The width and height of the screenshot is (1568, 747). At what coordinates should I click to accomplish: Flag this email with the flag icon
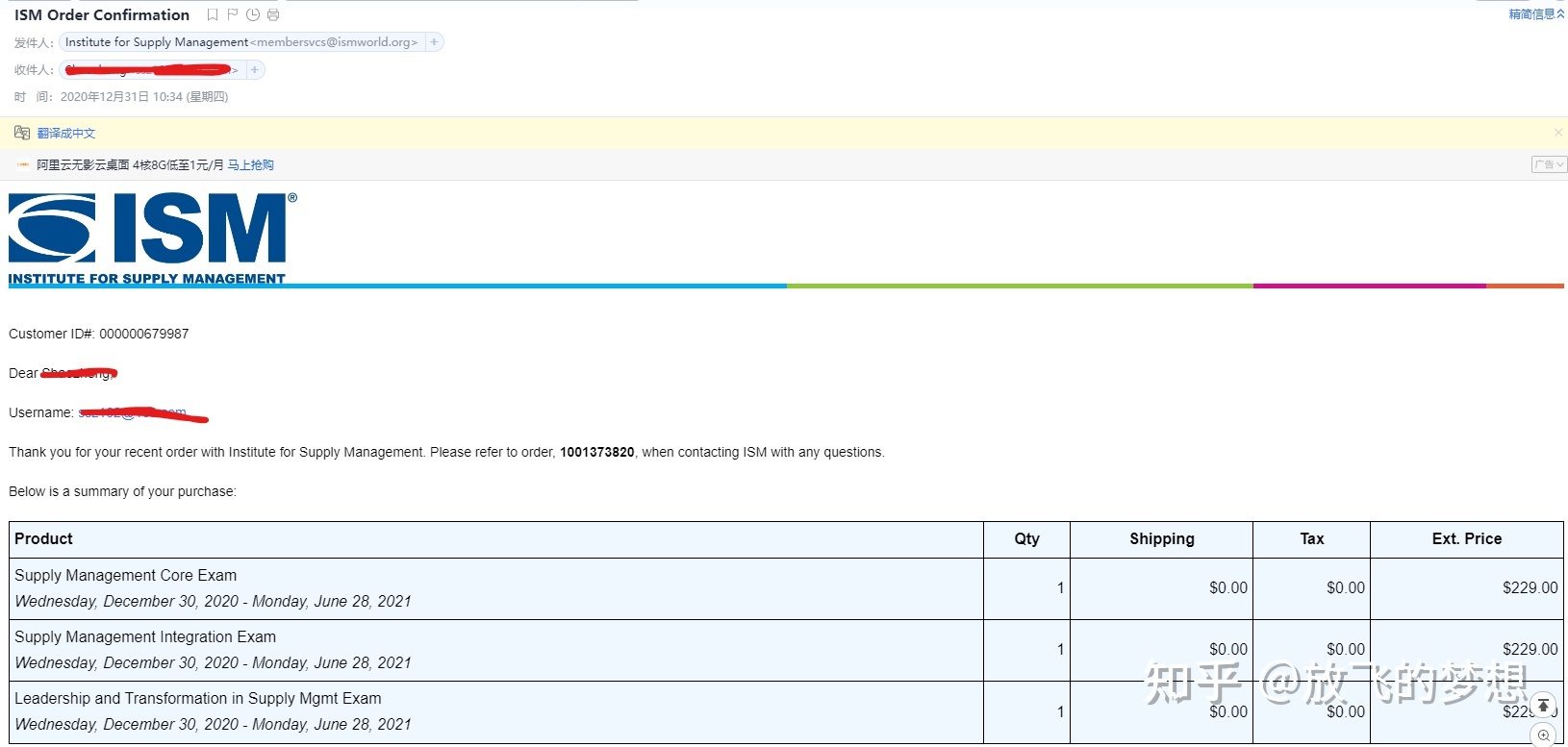(x=233, y=14)
